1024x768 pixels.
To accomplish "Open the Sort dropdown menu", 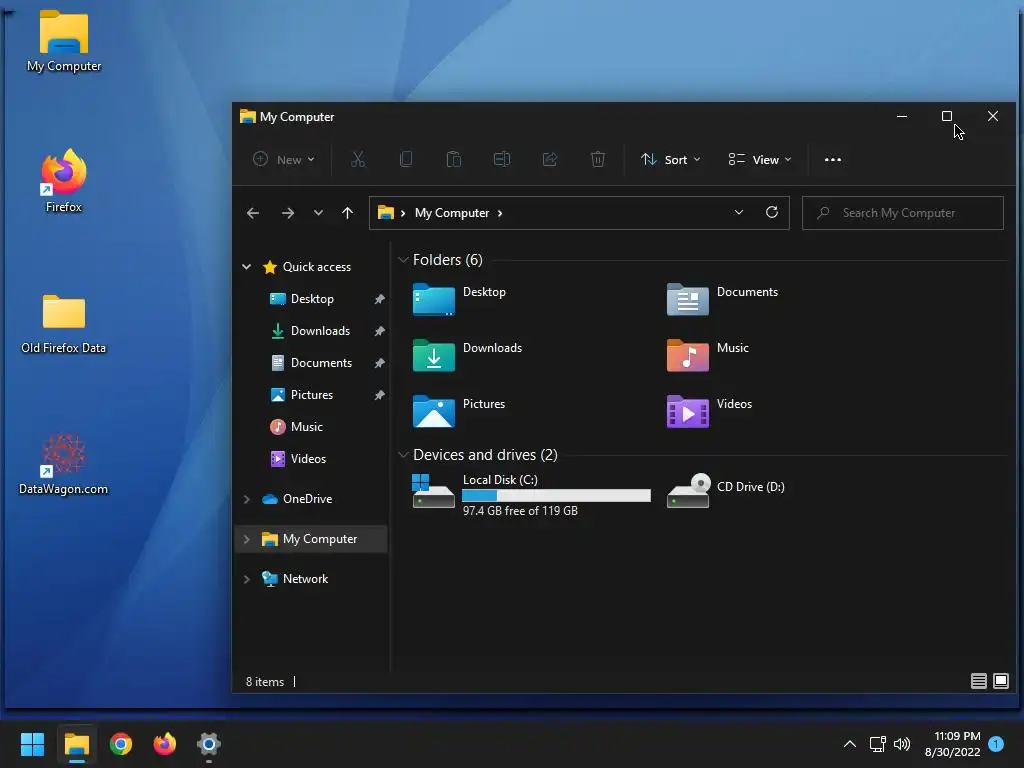I will (671, 159).
